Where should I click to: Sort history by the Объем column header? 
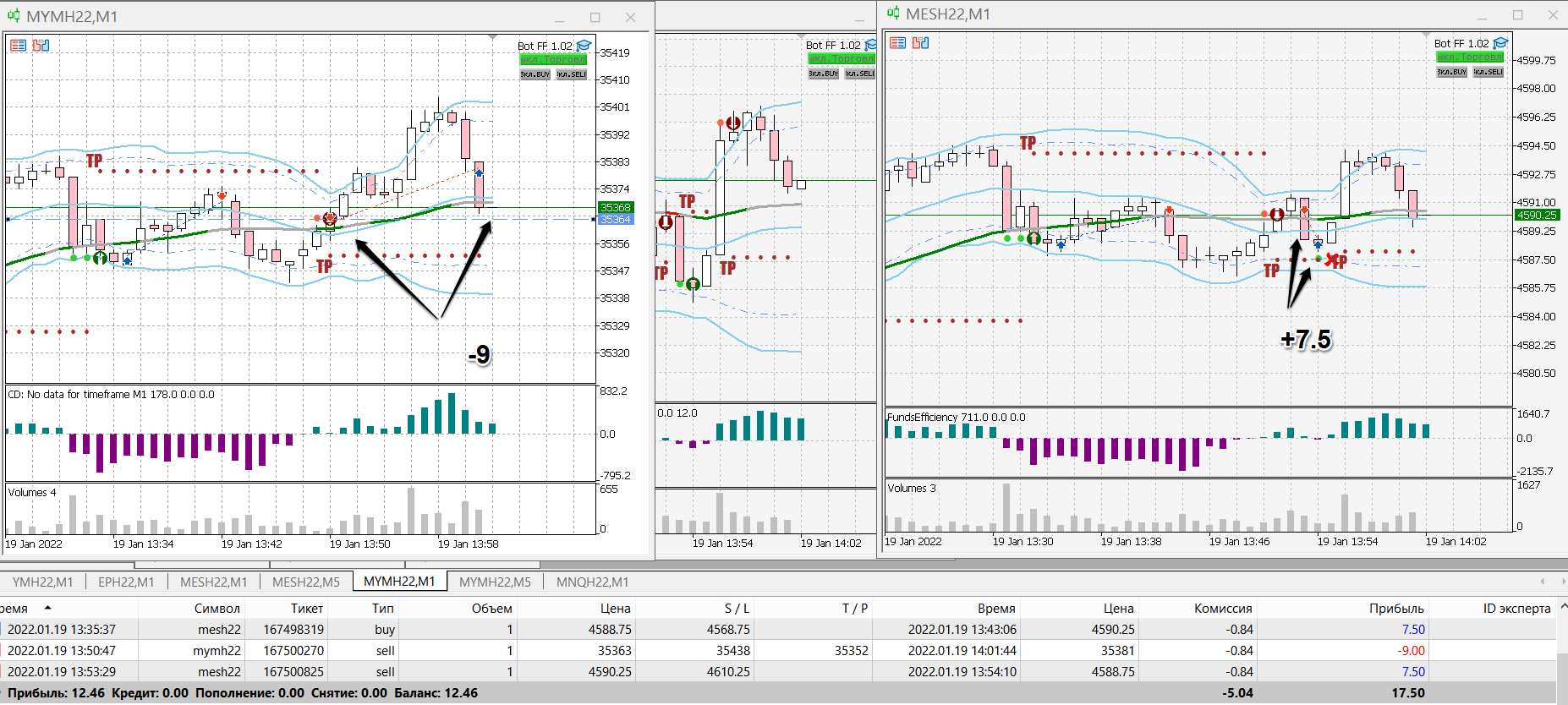coord(491,608)
